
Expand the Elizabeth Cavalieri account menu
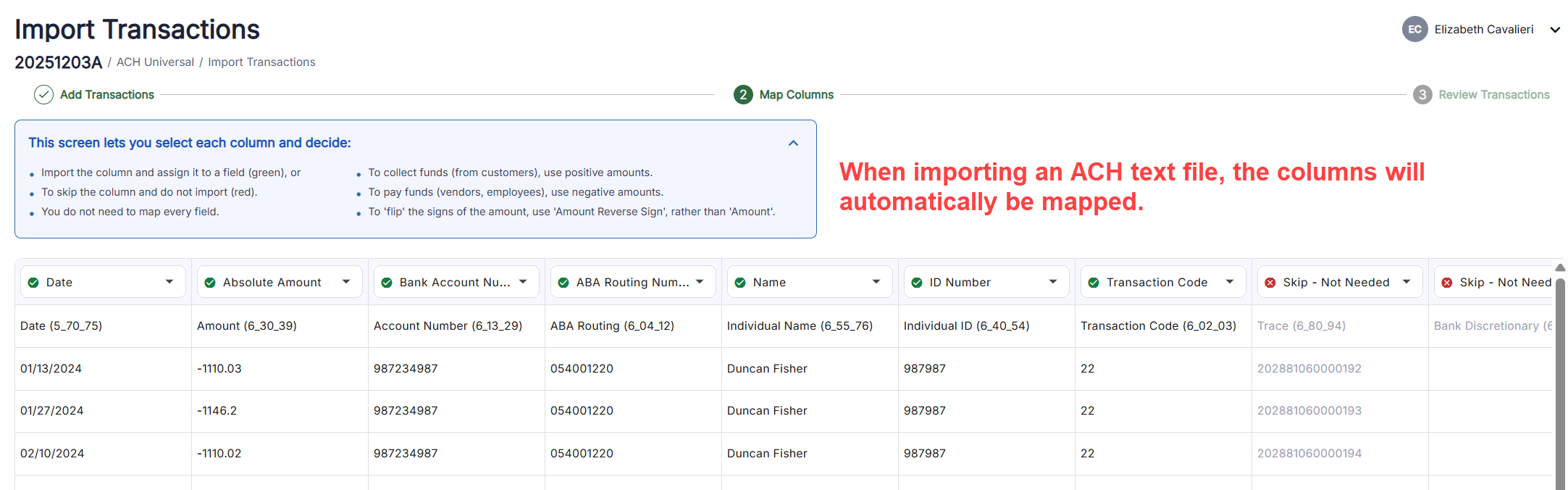(1554, 30)
